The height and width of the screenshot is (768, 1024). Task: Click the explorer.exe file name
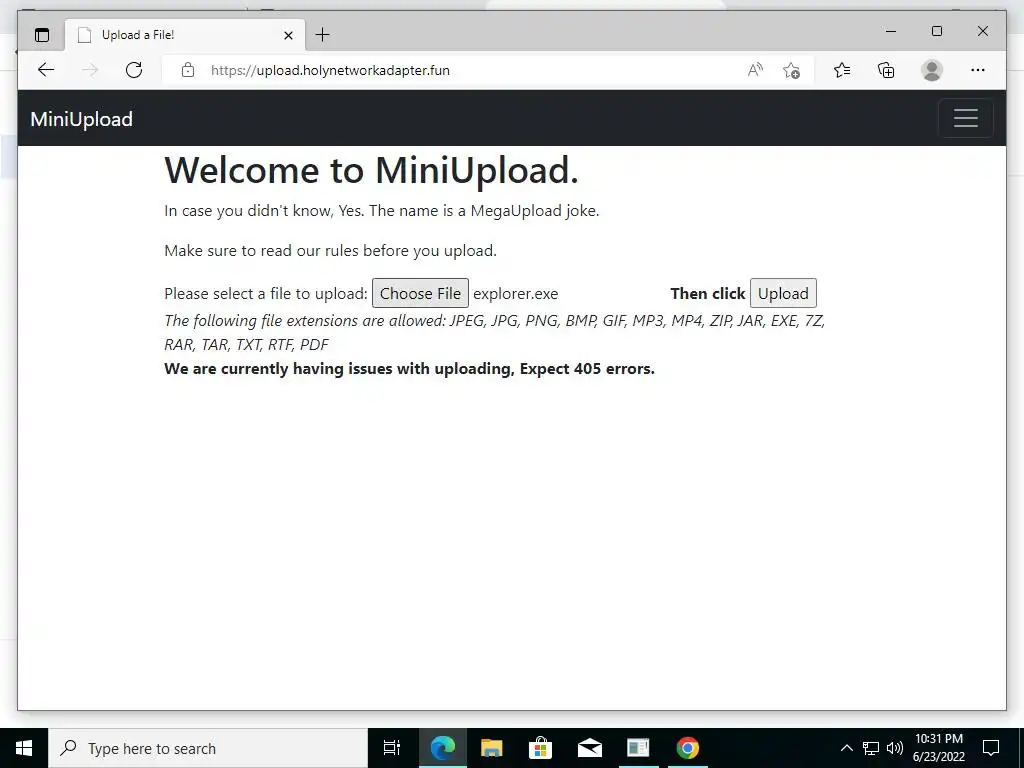click(515, 294)
